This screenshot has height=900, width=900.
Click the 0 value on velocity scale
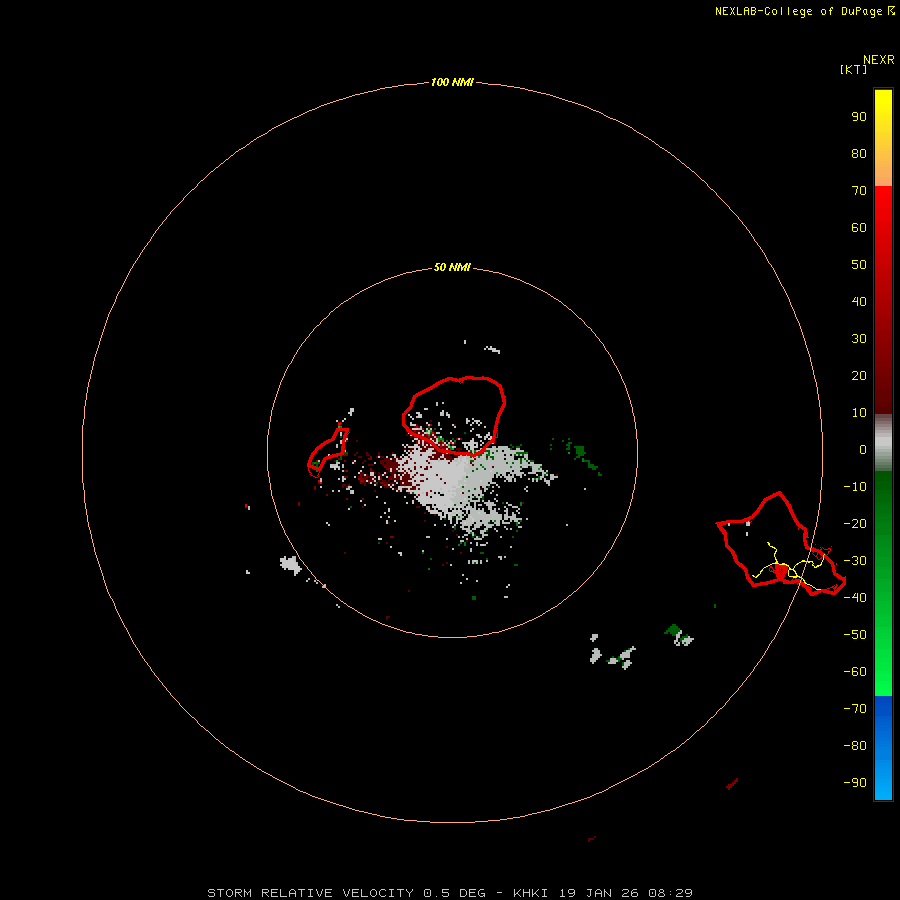(862, 449)
